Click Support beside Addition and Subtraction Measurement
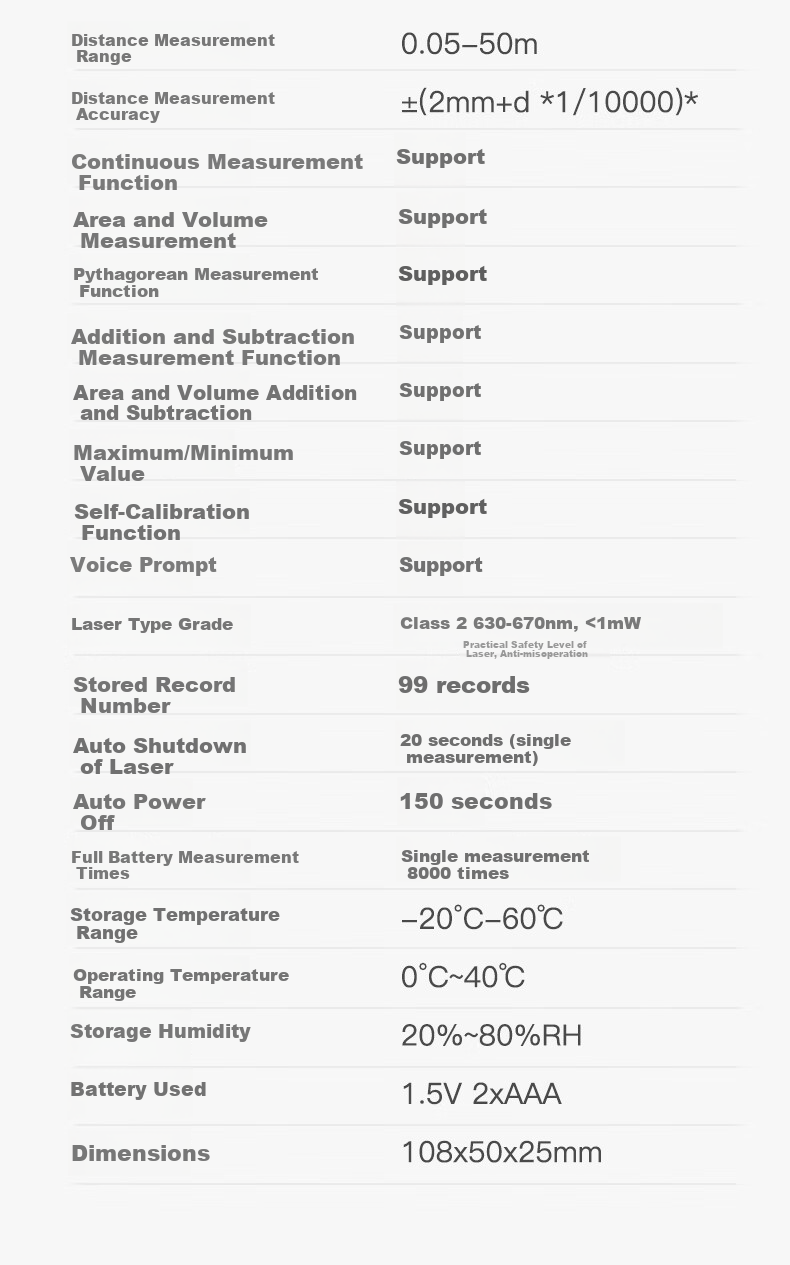The width and height of the screenshot is (790, 1265). 440,332
